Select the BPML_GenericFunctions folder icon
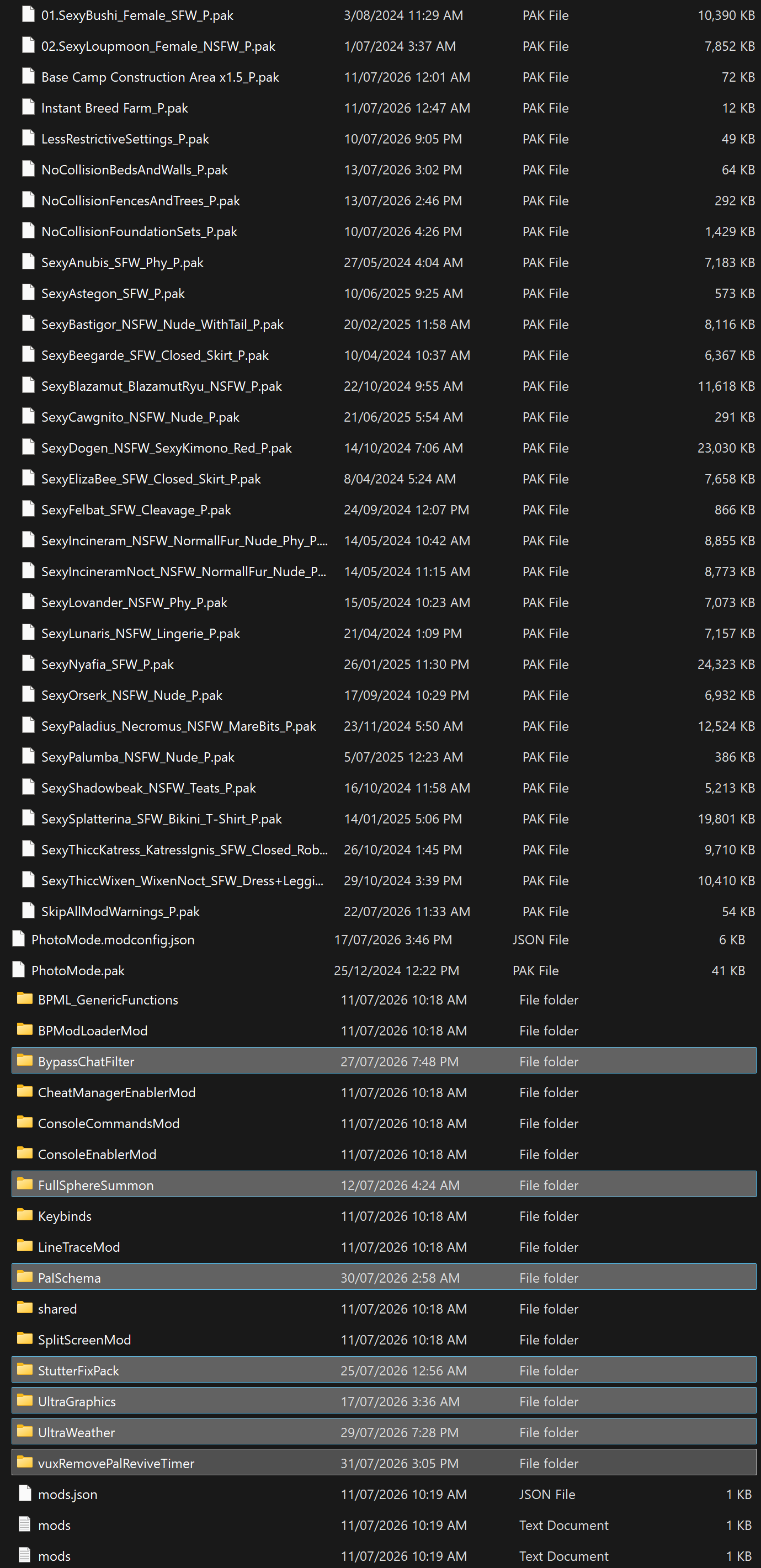Screen dimensions: 761x1568 coord(25,999)
